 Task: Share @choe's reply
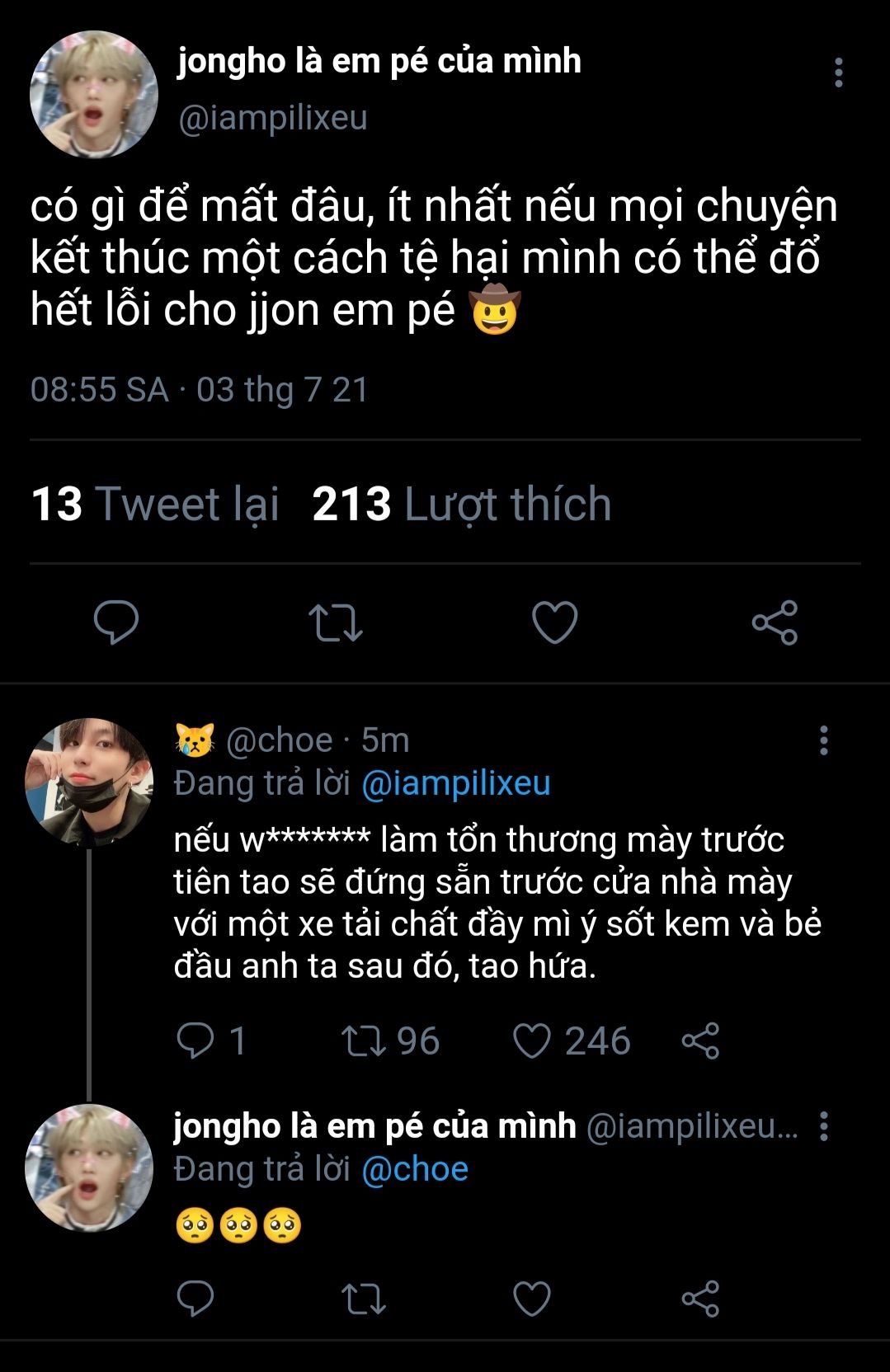coord(700,1041)
